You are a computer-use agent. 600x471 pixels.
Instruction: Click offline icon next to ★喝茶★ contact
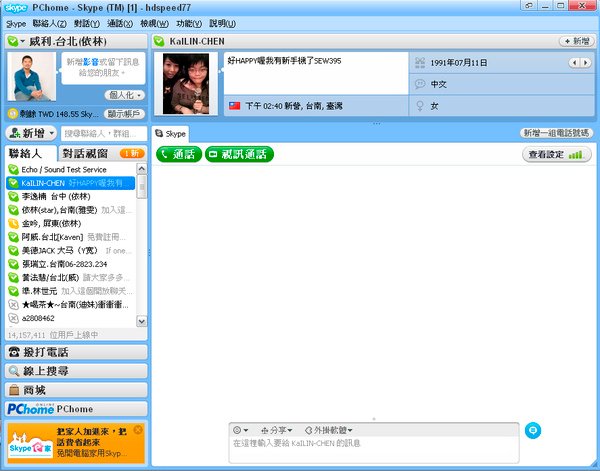13,305
